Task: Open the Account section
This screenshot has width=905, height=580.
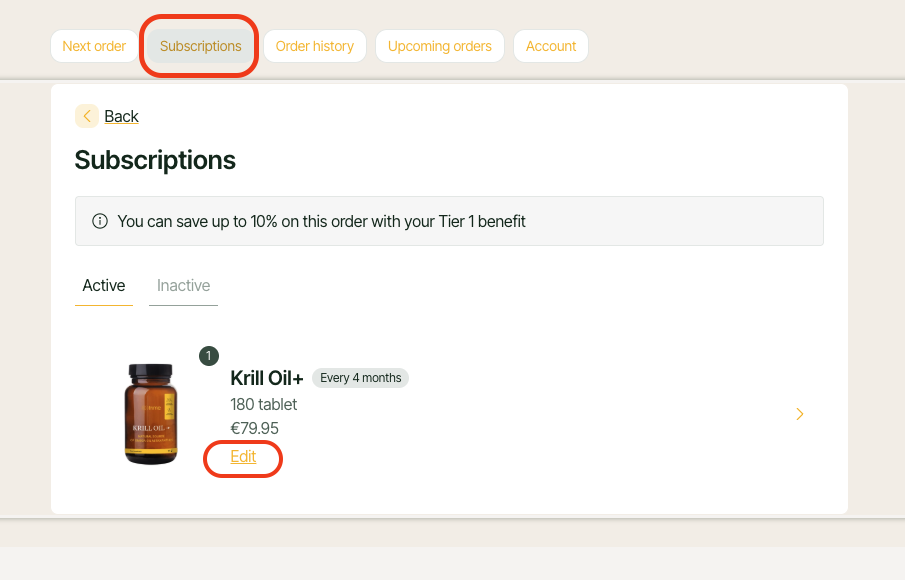Action: (551, 46)
